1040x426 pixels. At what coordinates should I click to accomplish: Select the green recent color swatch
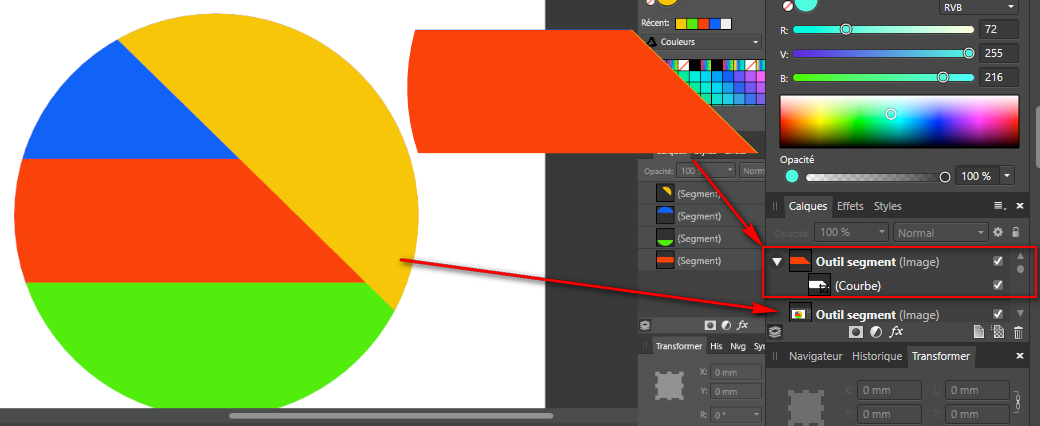tap(692, 24)
